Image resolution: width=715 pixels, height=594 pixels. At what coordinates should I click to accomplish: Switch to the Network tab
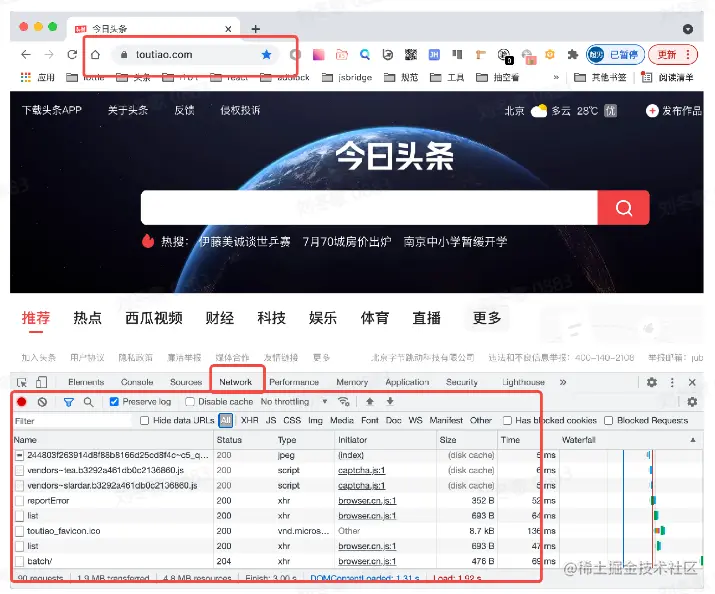pyautogui.click(x=235, y=382)
